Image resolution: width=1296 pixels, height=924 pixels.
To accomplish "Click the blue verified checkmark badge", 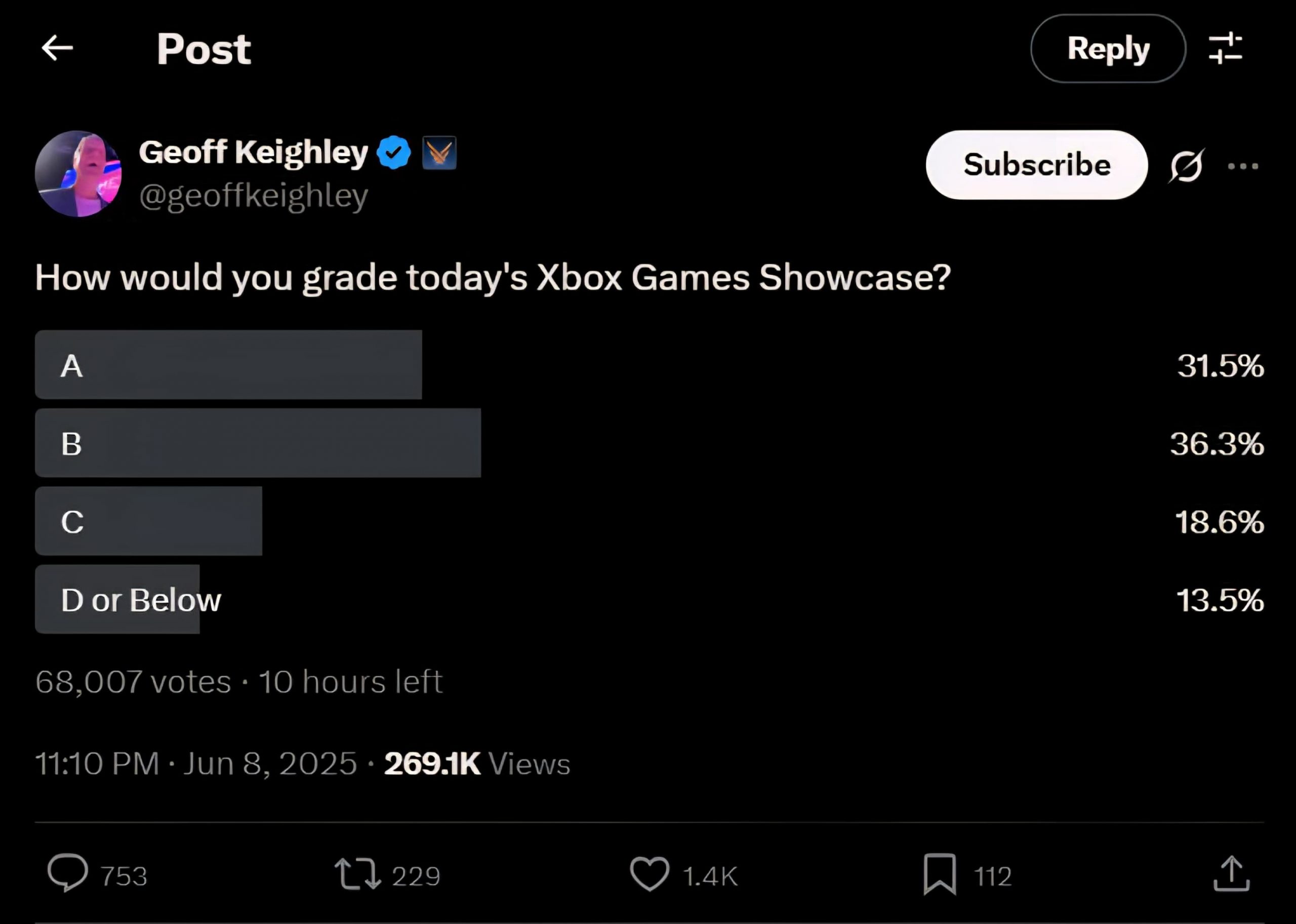I will pyautogui.click(x=394, y=152).
